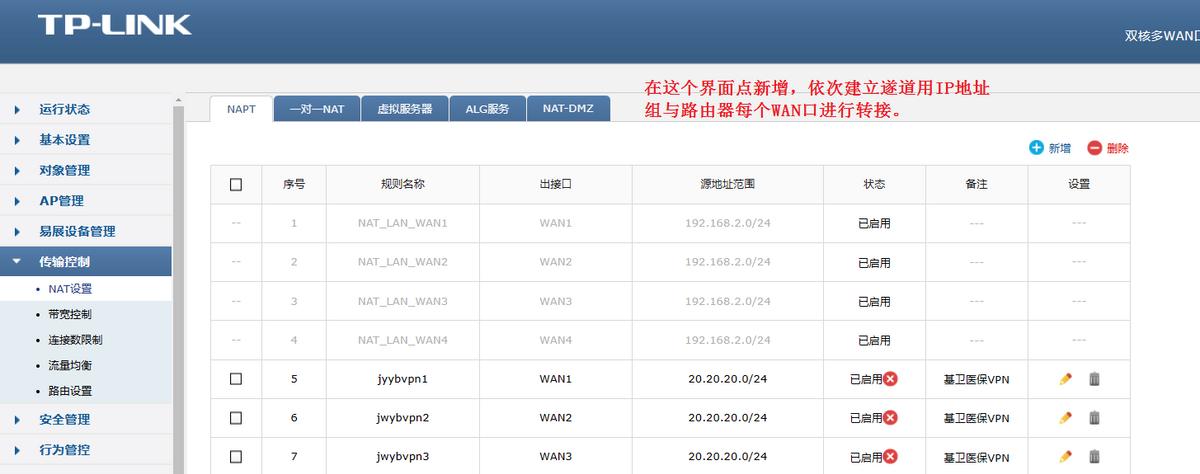Click 192.168.2.0/24 in NAT_LAN_WAN1 row
The image size is (1200, 474).
[x=727, y=223]
